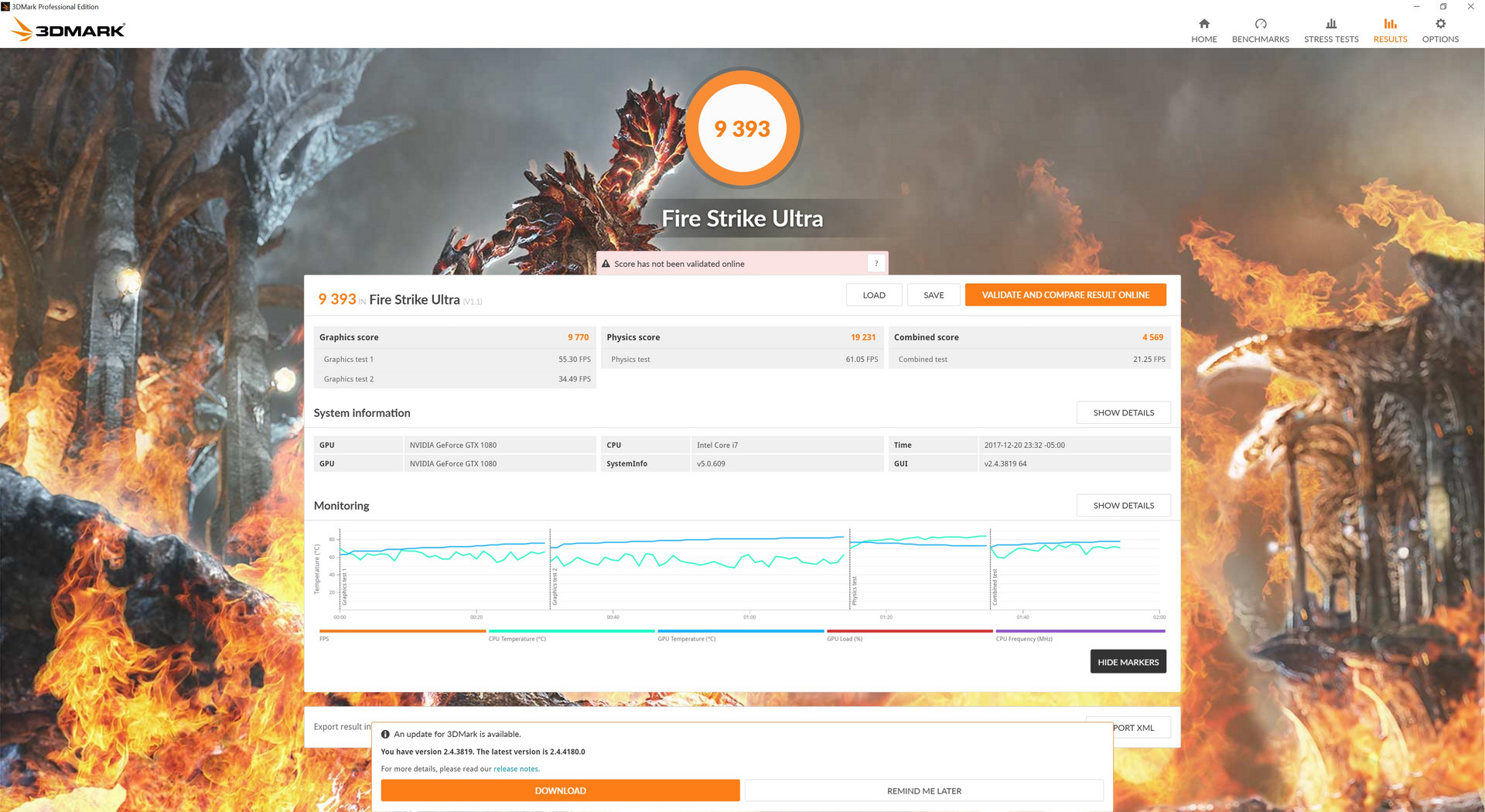Screen dimensions: 1485x812
Task: Click Graphics test 1 result 55.30 FPS
Action: [575, 360]
